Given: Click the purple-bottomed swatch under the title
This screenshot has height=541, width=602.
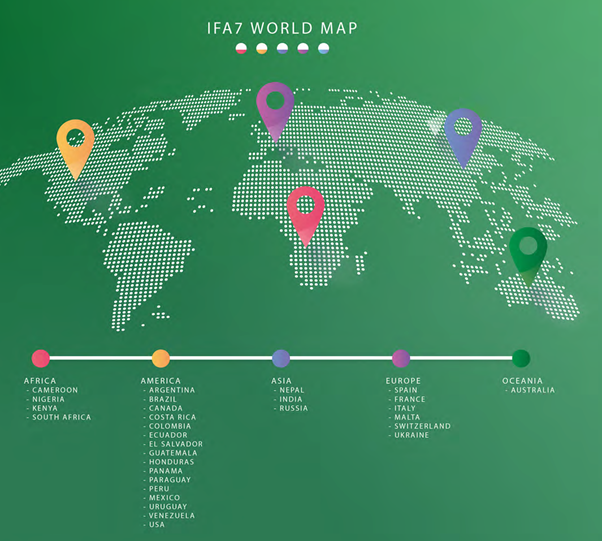Looking at the screenshot, I should point(303,48).
